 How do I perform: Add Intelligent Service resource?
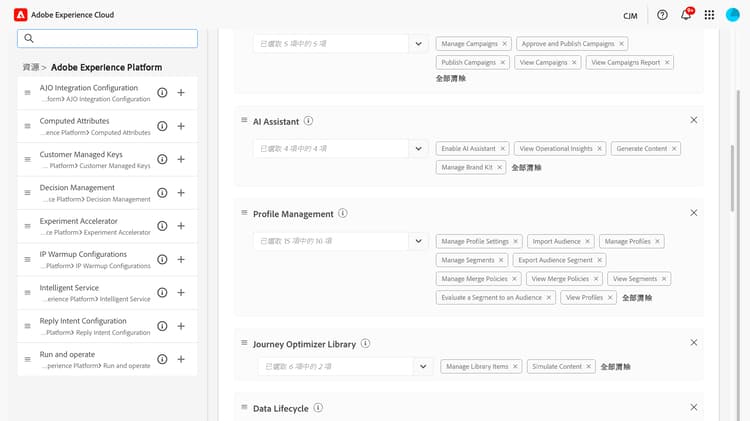181,292
